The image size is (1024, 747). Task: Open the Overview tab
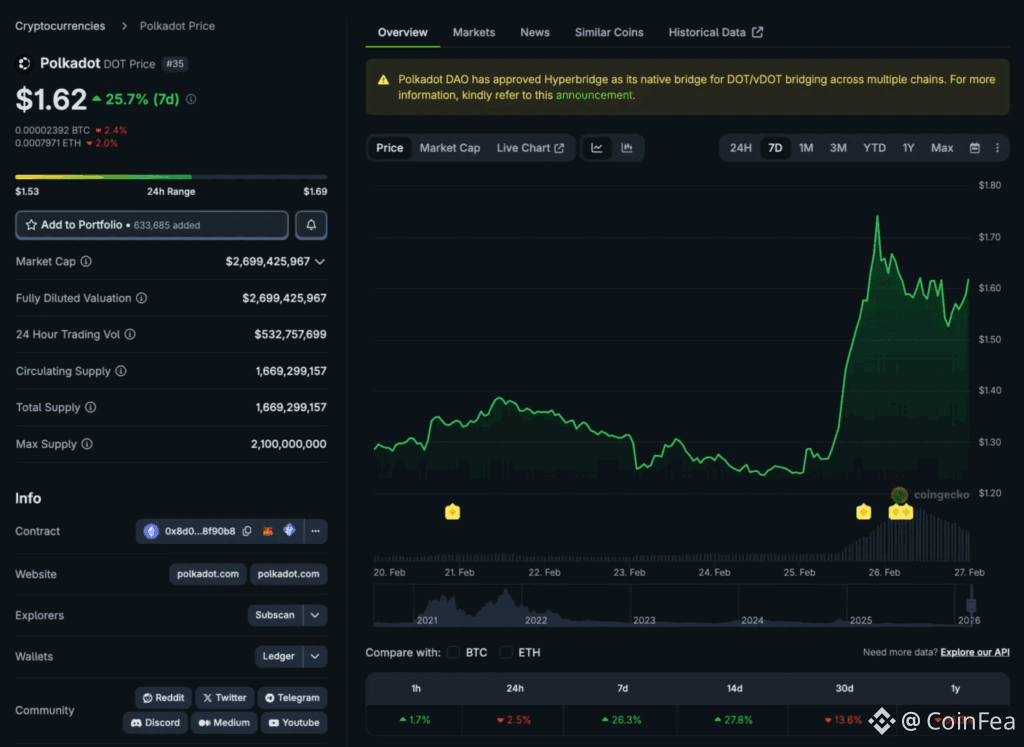402,32
